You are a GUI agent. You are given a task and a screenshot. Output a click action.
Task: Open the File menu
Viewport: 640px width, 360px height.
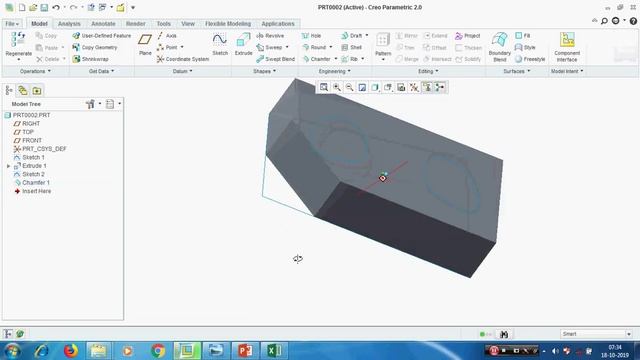12,24
